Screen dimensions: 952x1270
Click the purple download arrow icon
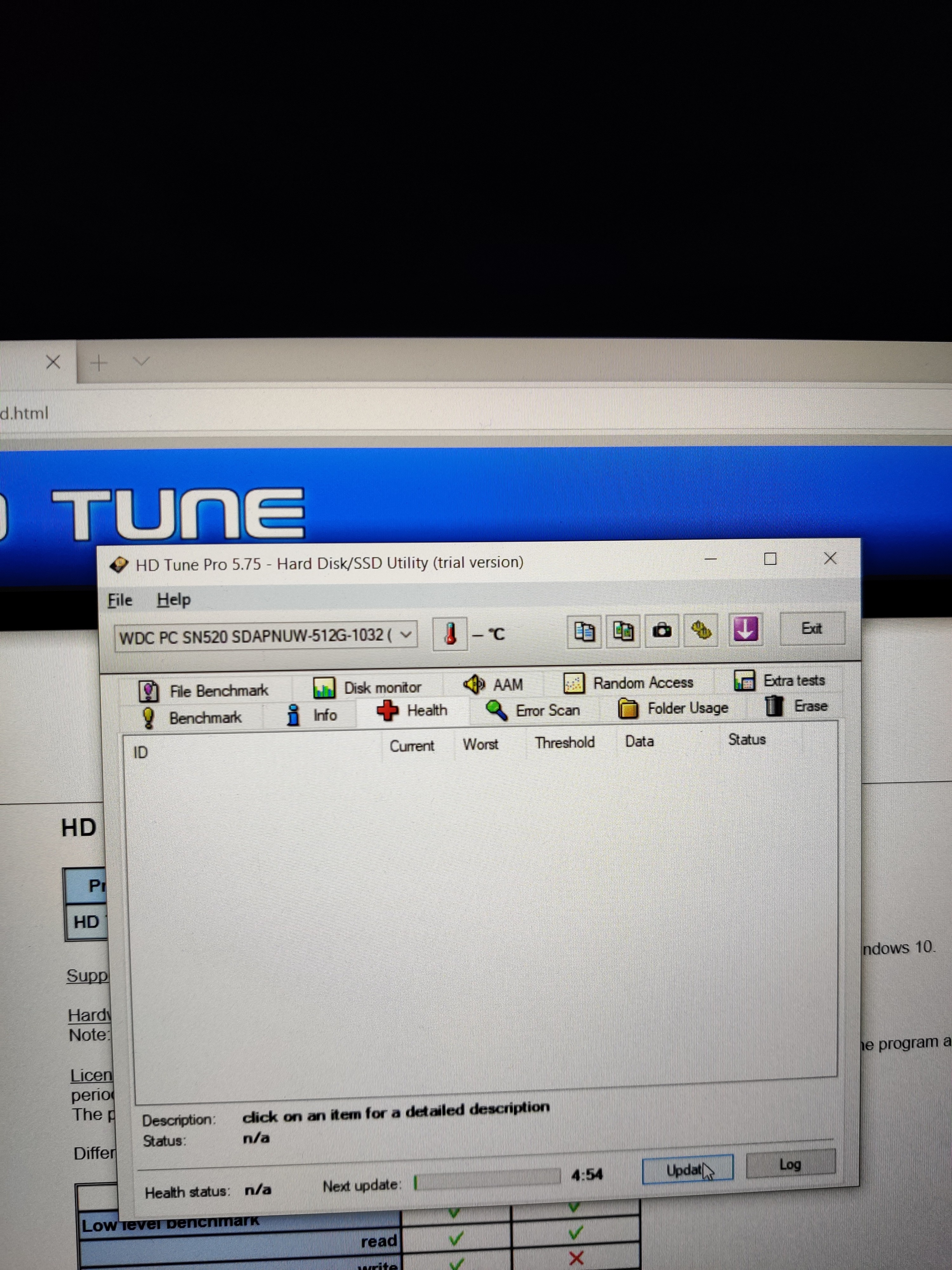click(745, 629)
